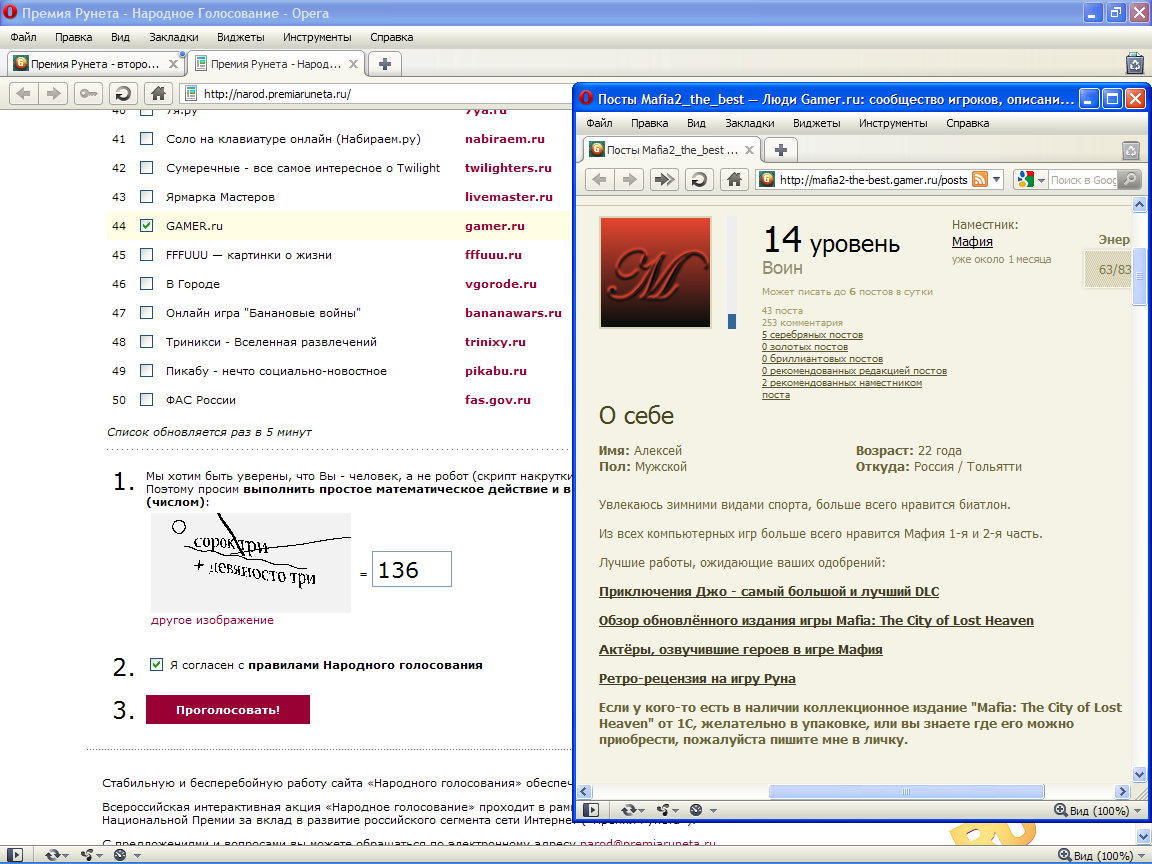
Task: Open Файл menu in Премия Рунета window
Action: [x=24, y=37]
